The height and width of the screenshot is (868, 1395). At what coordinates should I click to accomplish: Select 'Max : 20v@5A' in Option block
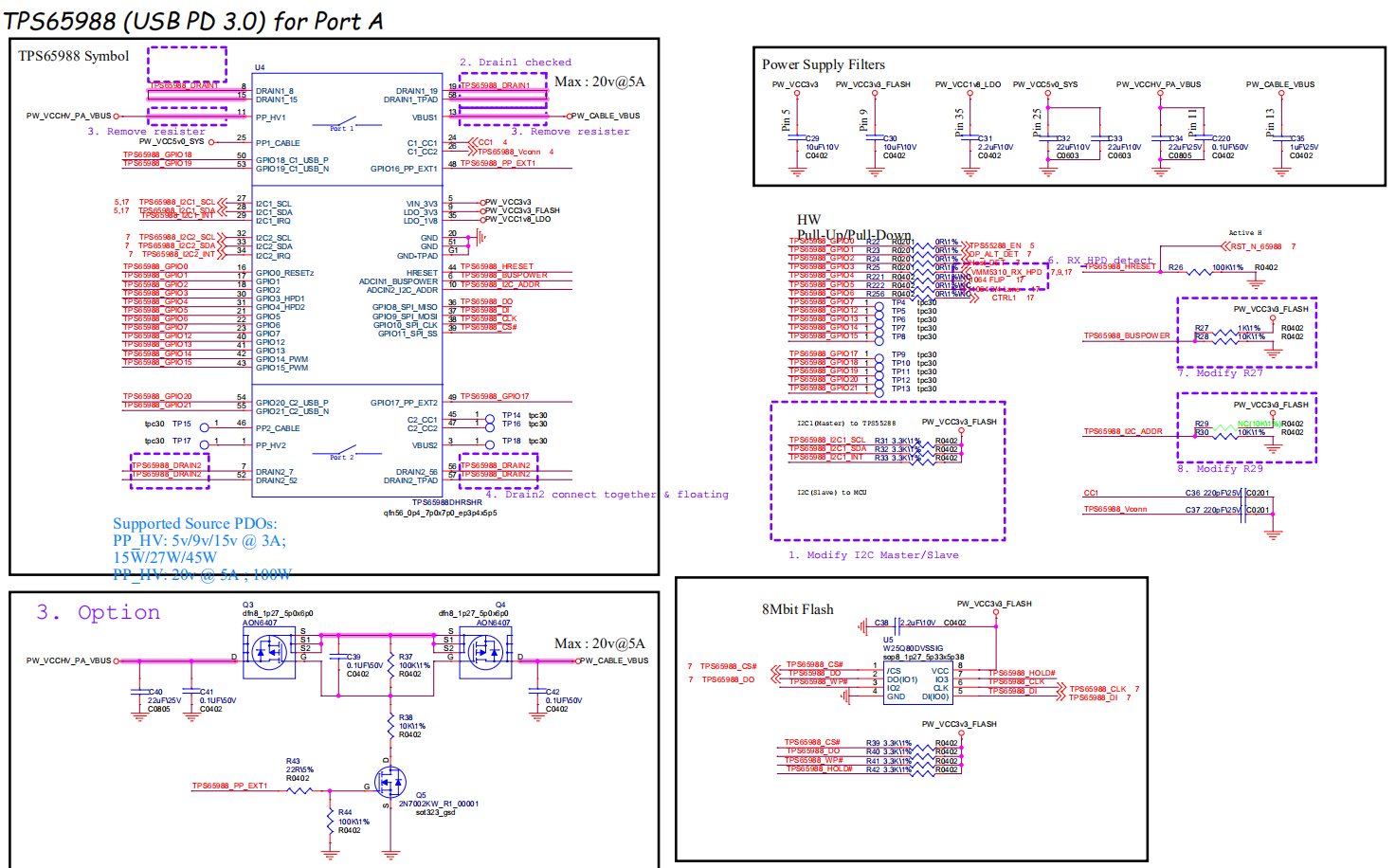(x=599, y=643)
